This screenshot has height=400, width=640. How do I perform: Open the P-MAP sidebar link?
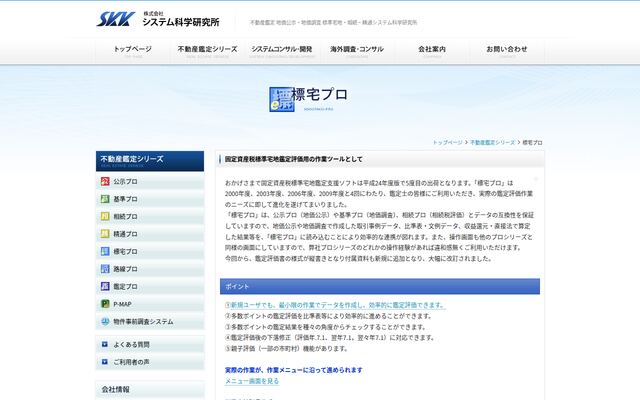150,304
